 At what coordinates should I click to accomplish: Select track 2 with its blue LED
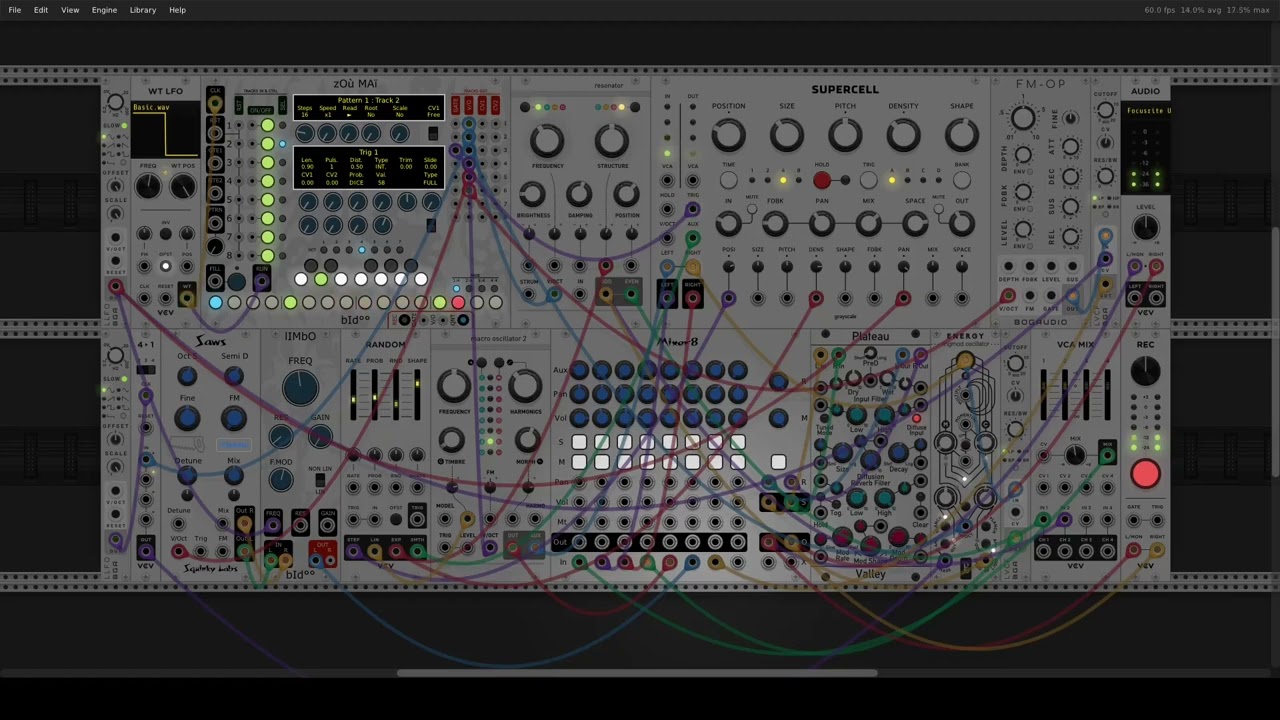(282, 144)
